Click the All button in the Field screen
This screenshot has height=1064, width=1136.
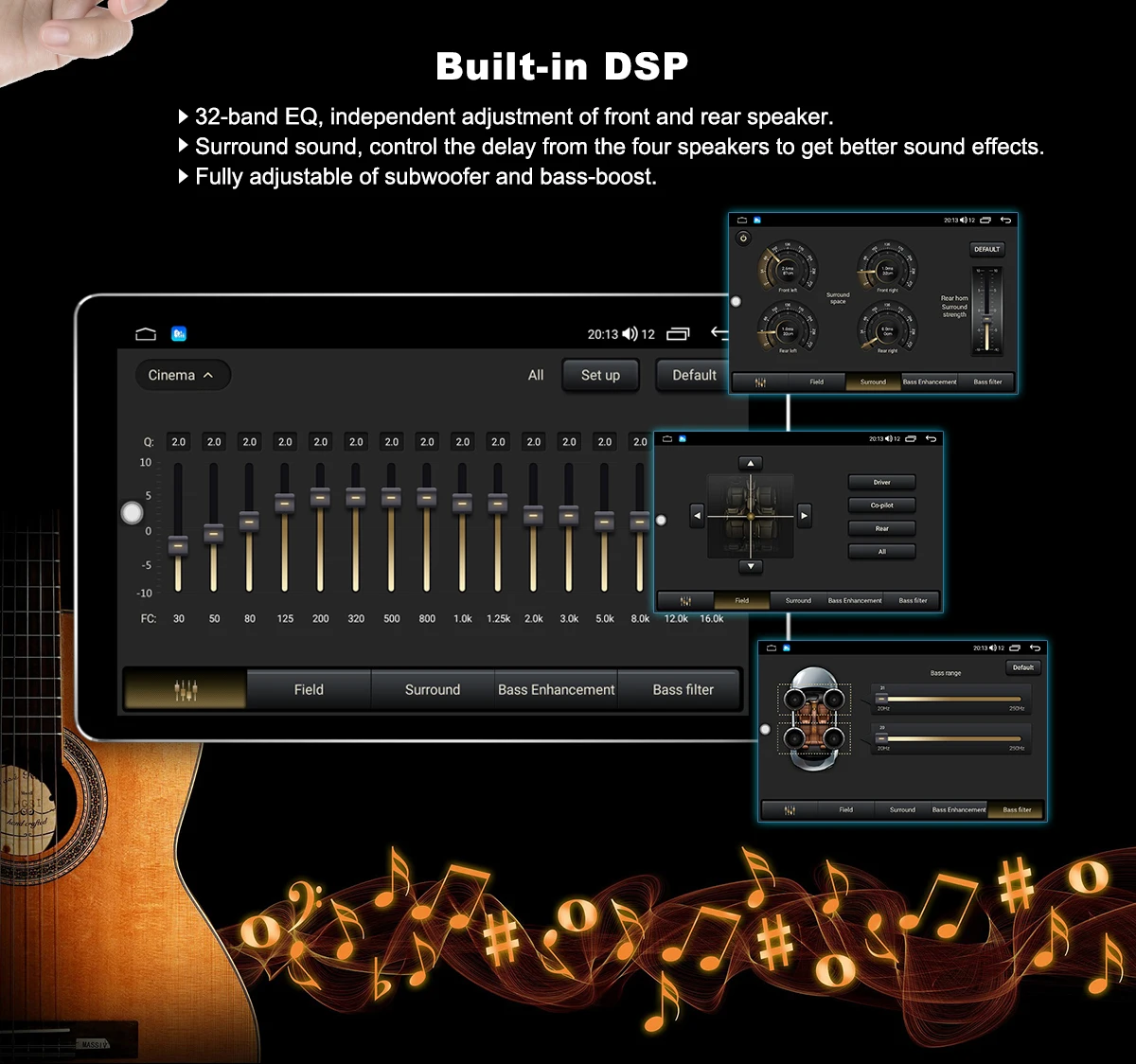881,551
